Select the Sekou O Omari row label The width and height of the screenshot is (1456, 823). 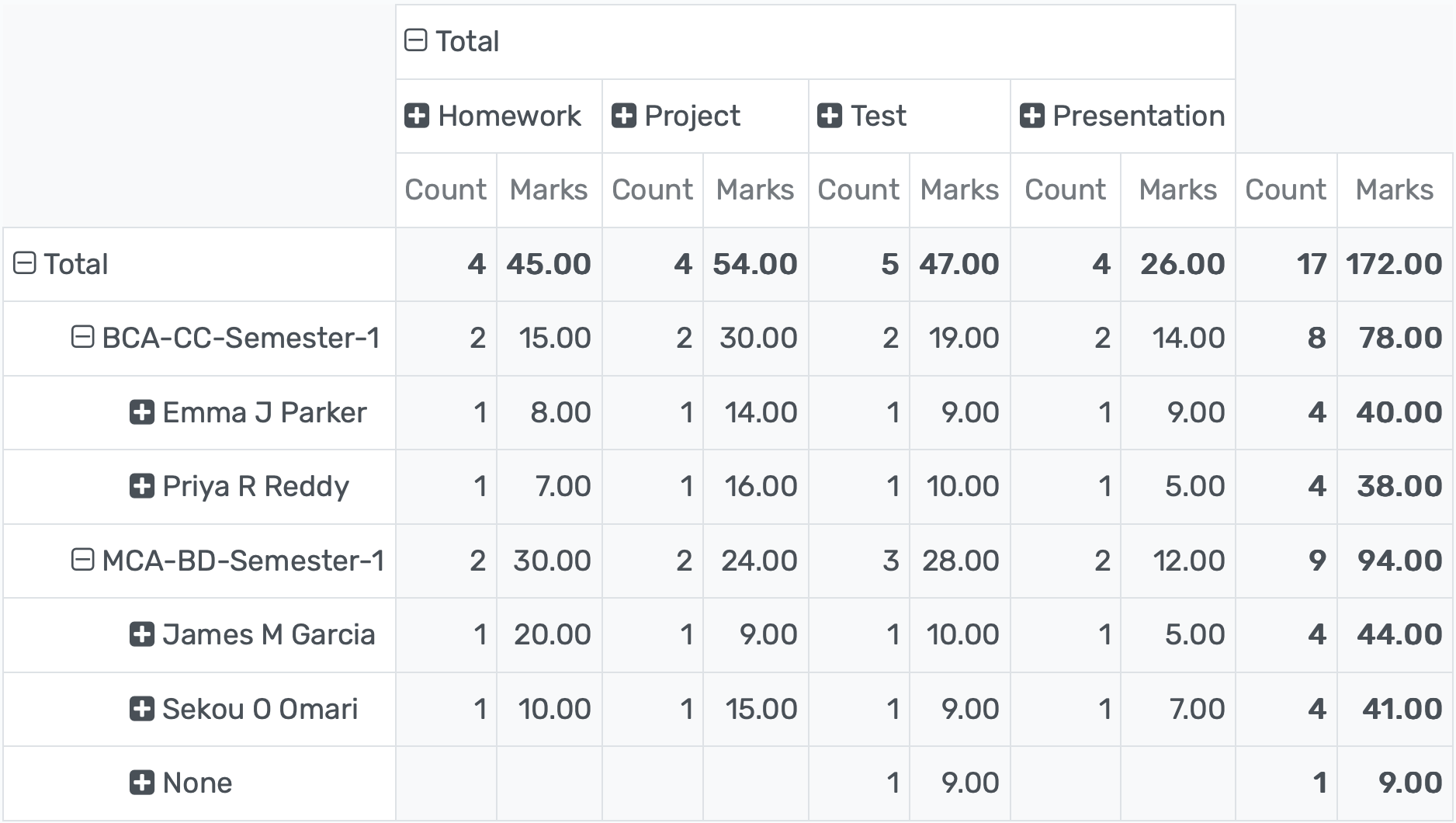260,708
